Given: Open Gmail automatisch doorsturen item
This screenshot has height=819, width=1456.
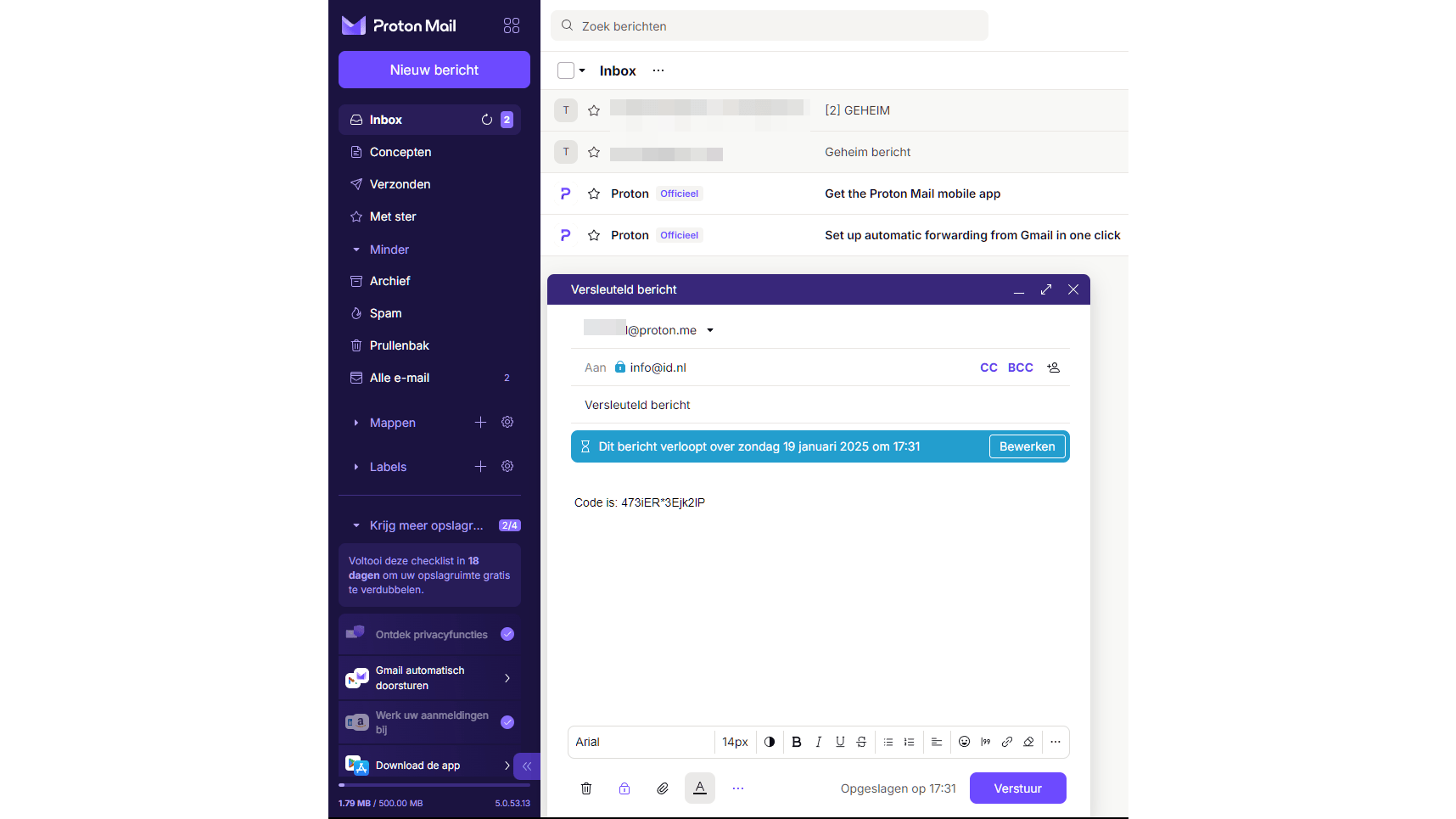Looking at the screenshot, I should 429,678.
